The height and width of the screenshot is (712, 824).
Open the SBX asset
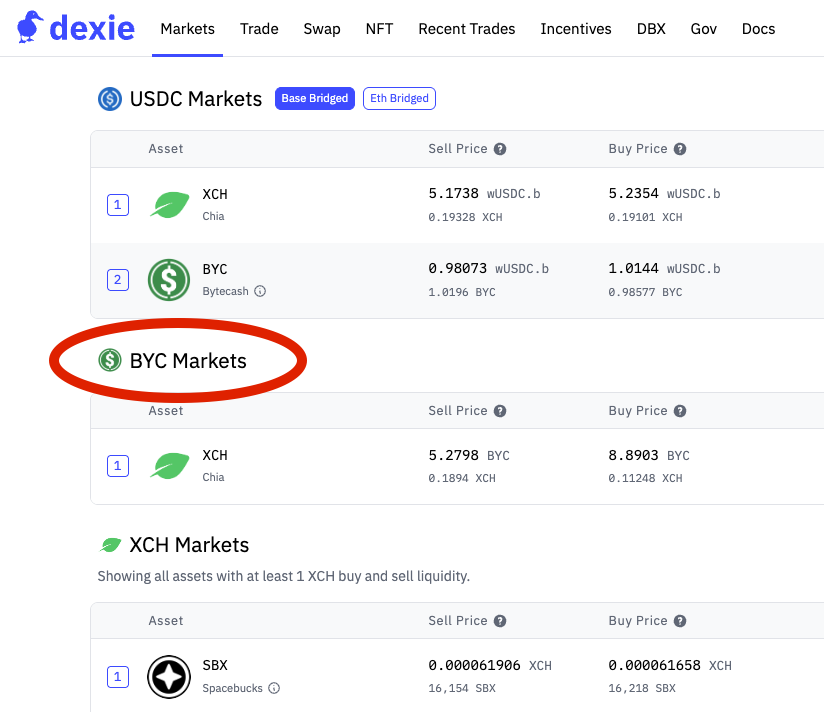(x=215, y=665)
